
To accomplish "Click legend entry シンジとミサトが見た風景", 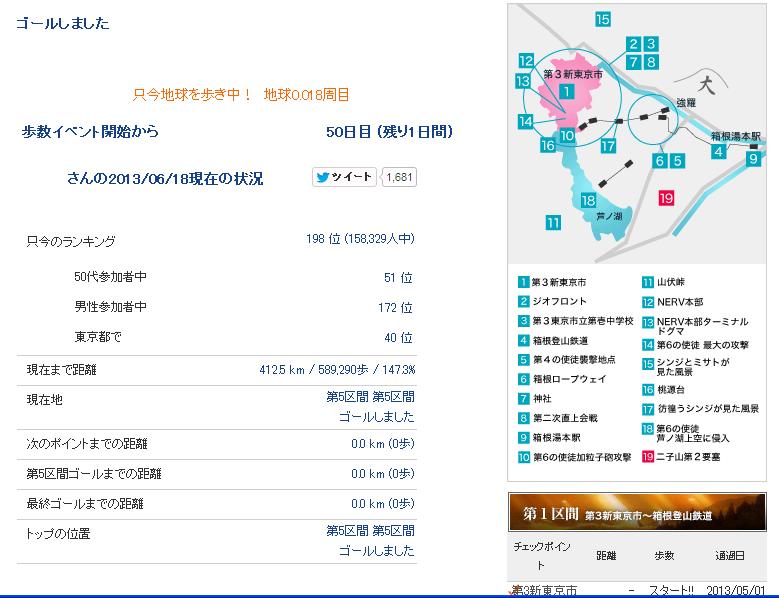I will click(686, 367).
